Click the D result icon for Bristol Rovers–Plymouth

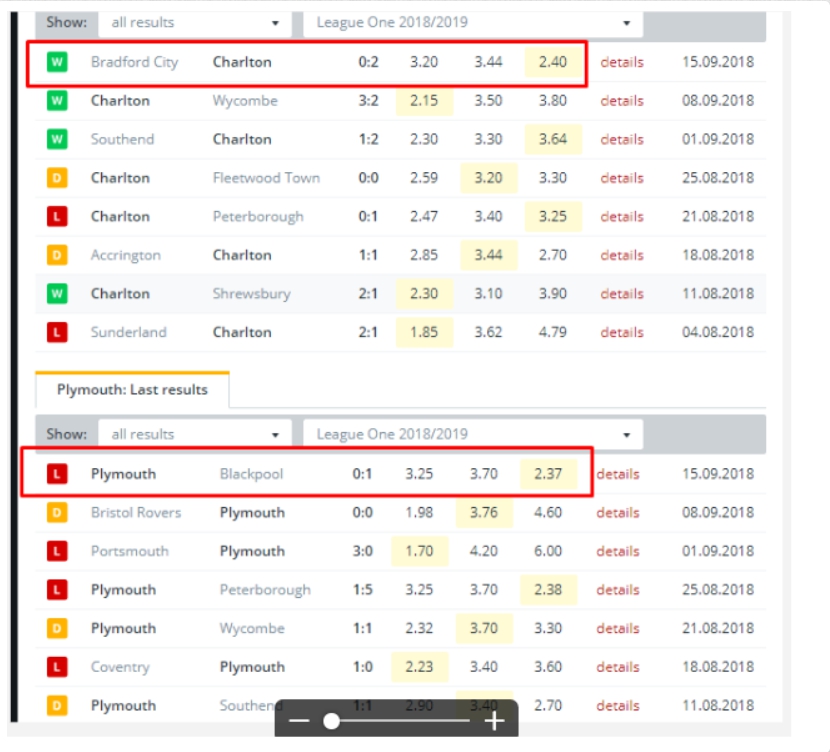tap(57, 512)
